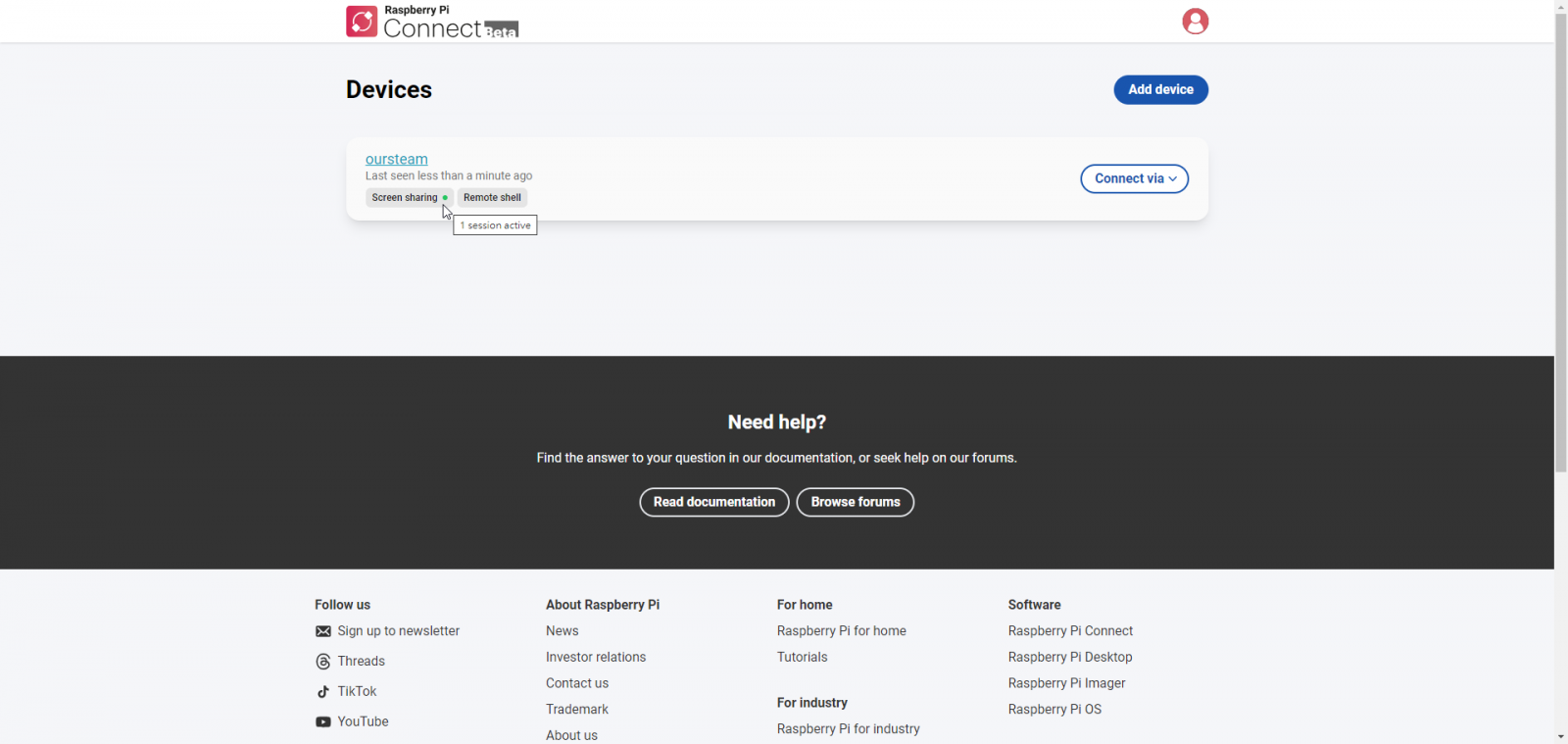Open the YouTube text link

coord(364,721)
